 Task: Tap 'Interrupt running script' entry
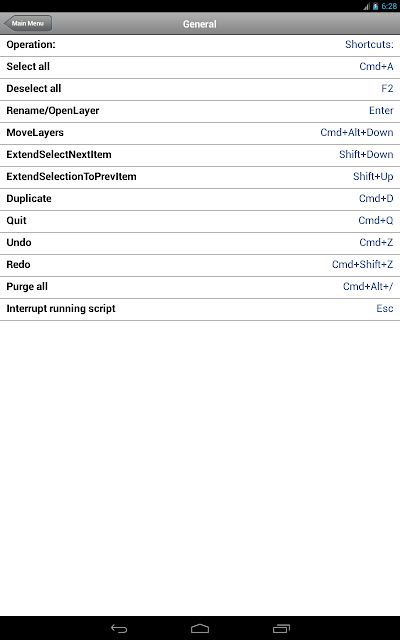[200, 309]
